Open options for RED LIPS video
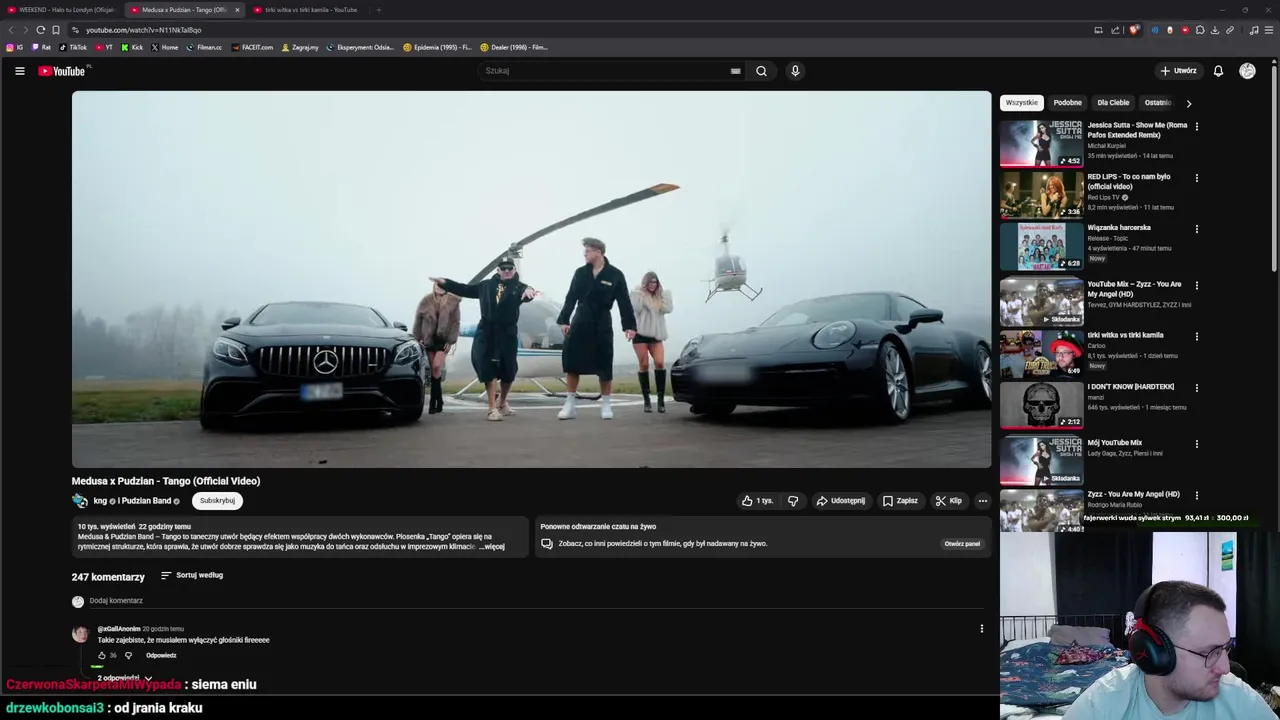The width and height of the screenshot is (1280, 720). (1197, 178)
